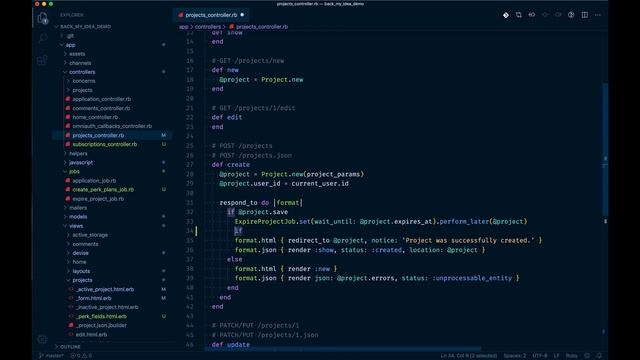
Task: Click the open changes icon in the editor toolbar
Action: pos(519,15)
